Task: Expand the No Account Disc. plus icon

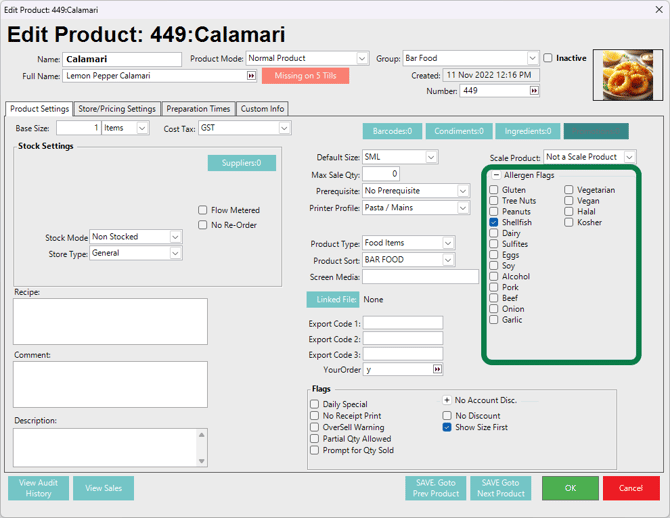Action: (447, 400)
